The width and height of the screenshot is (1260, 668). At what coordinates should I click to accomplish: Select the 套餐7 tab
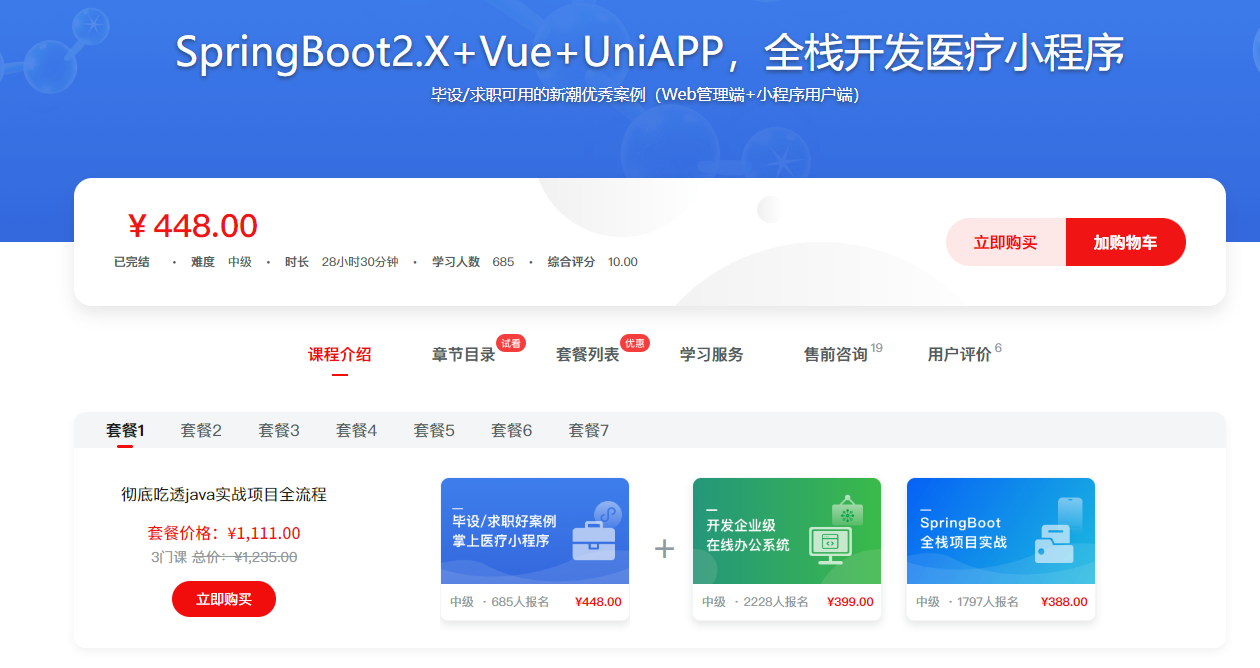tap(589, 430)
